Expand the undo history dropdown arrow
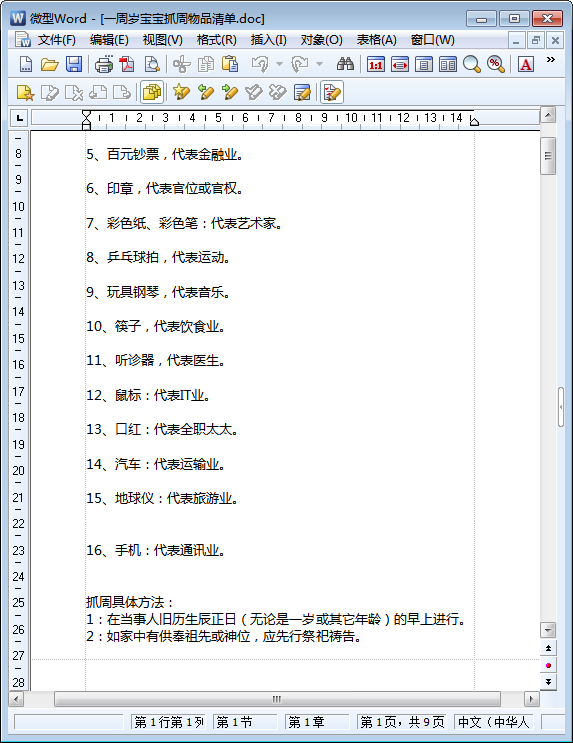The image size is (573, 743). tap(279, 64)
